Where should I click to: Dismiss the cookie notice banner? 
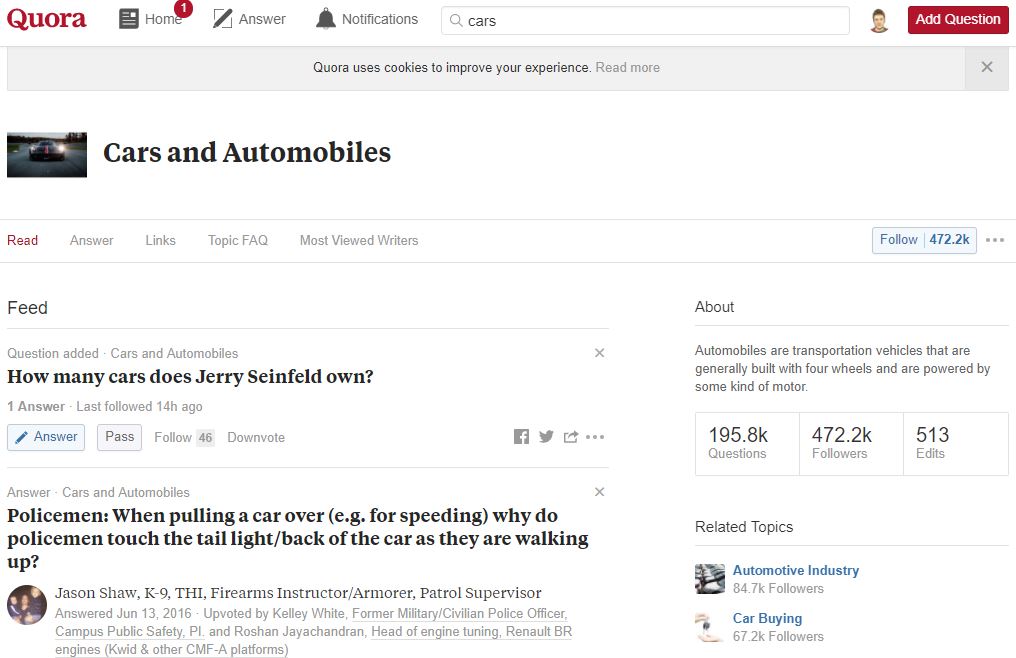(987, 67)
